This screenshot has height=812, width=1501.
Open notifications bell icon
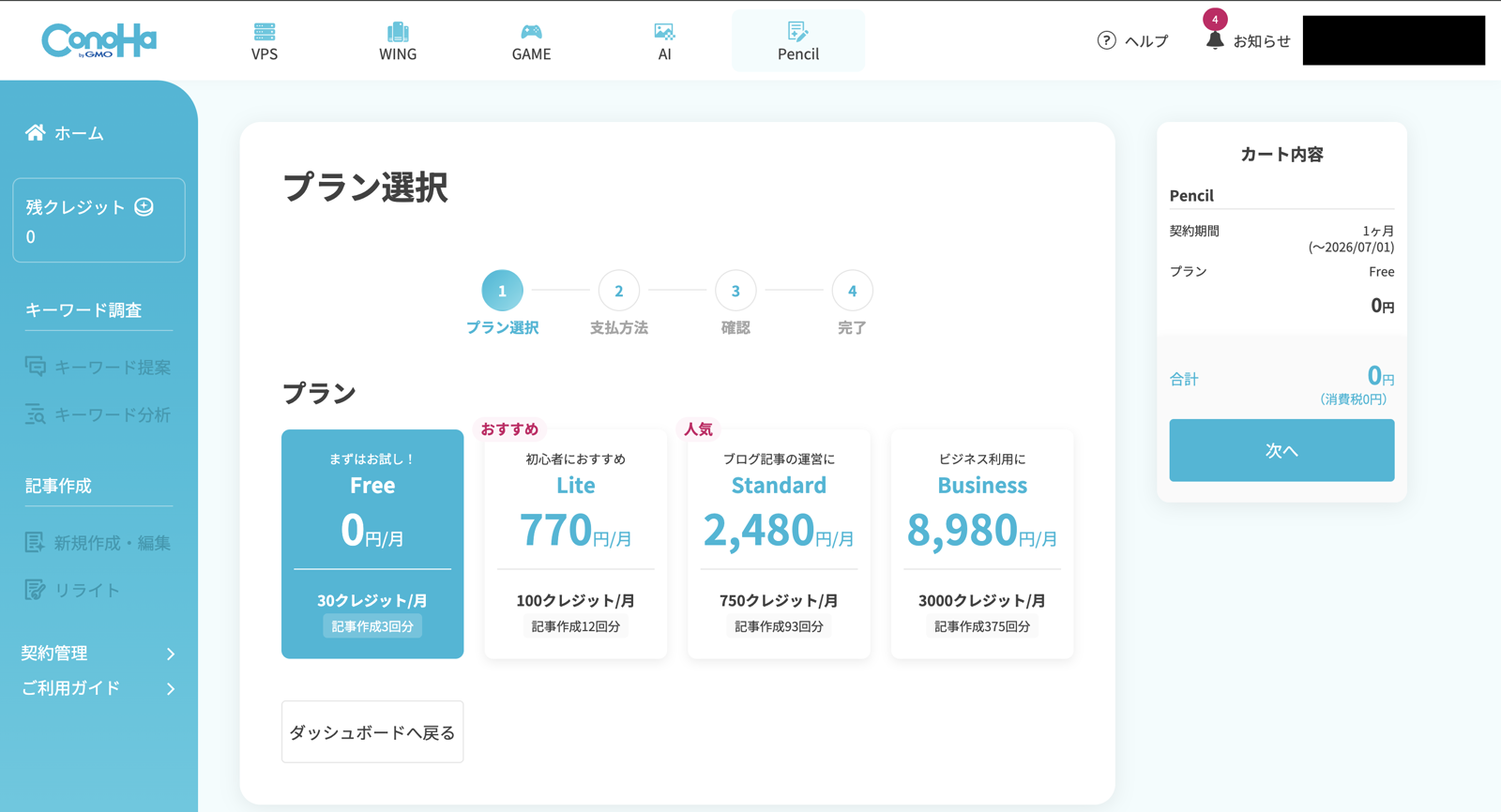pyautogui.click(x=1215, y=40)
